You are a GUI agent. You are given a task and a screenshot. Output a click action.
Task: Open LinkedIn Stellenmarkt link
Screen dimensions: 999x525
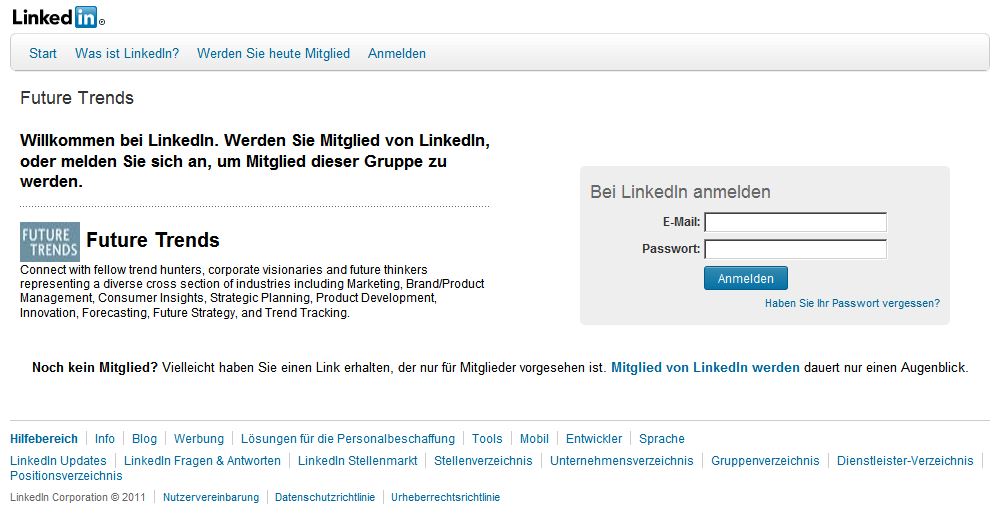coord(358,461)
